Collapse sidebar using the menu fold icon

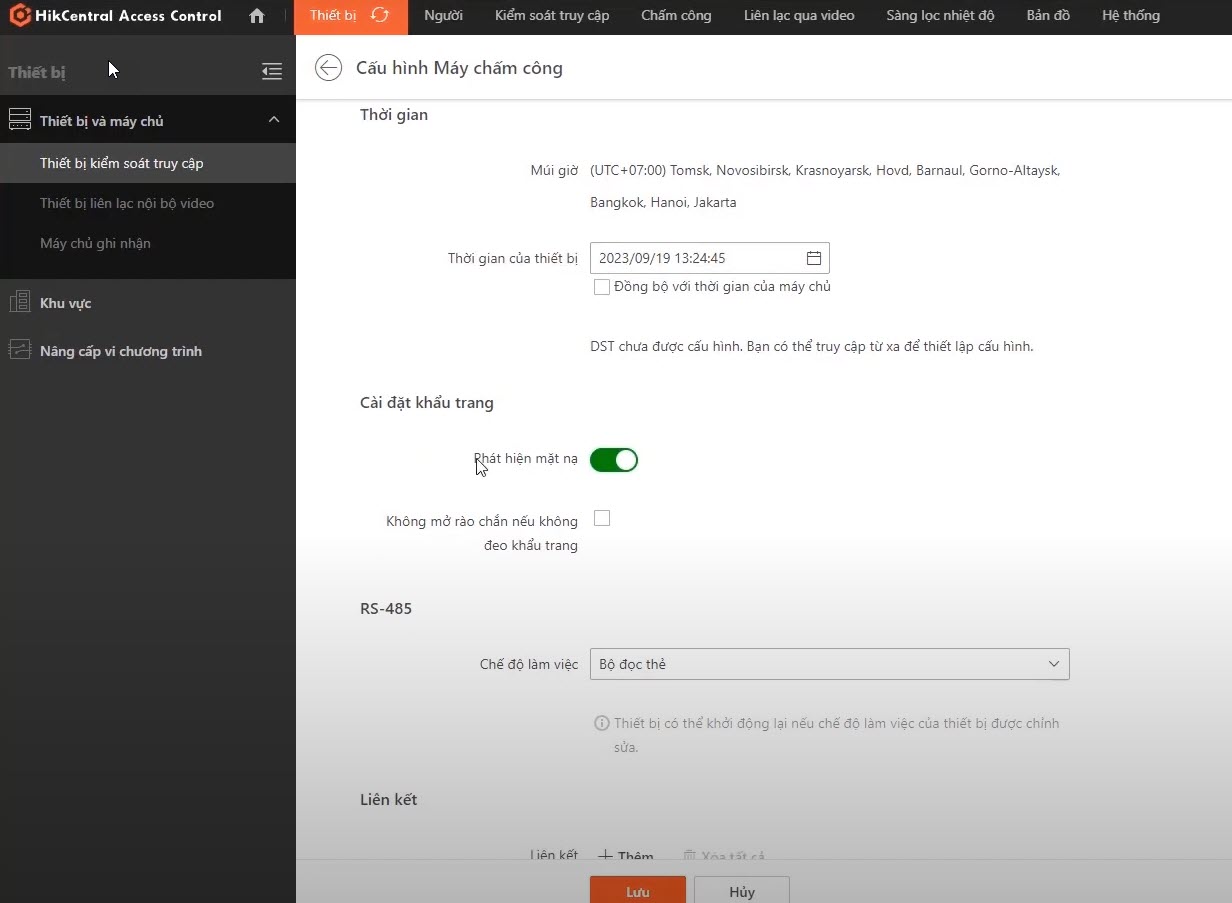click(x=271, y=71)
